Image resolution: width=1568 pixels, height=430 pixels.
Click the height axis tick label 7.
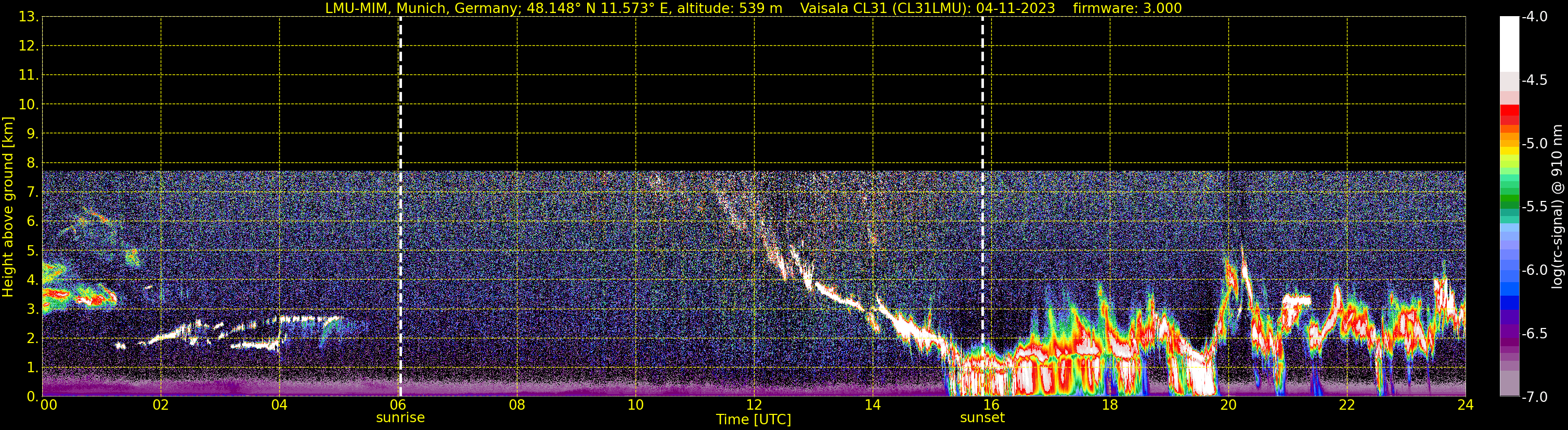click(32, 193)
